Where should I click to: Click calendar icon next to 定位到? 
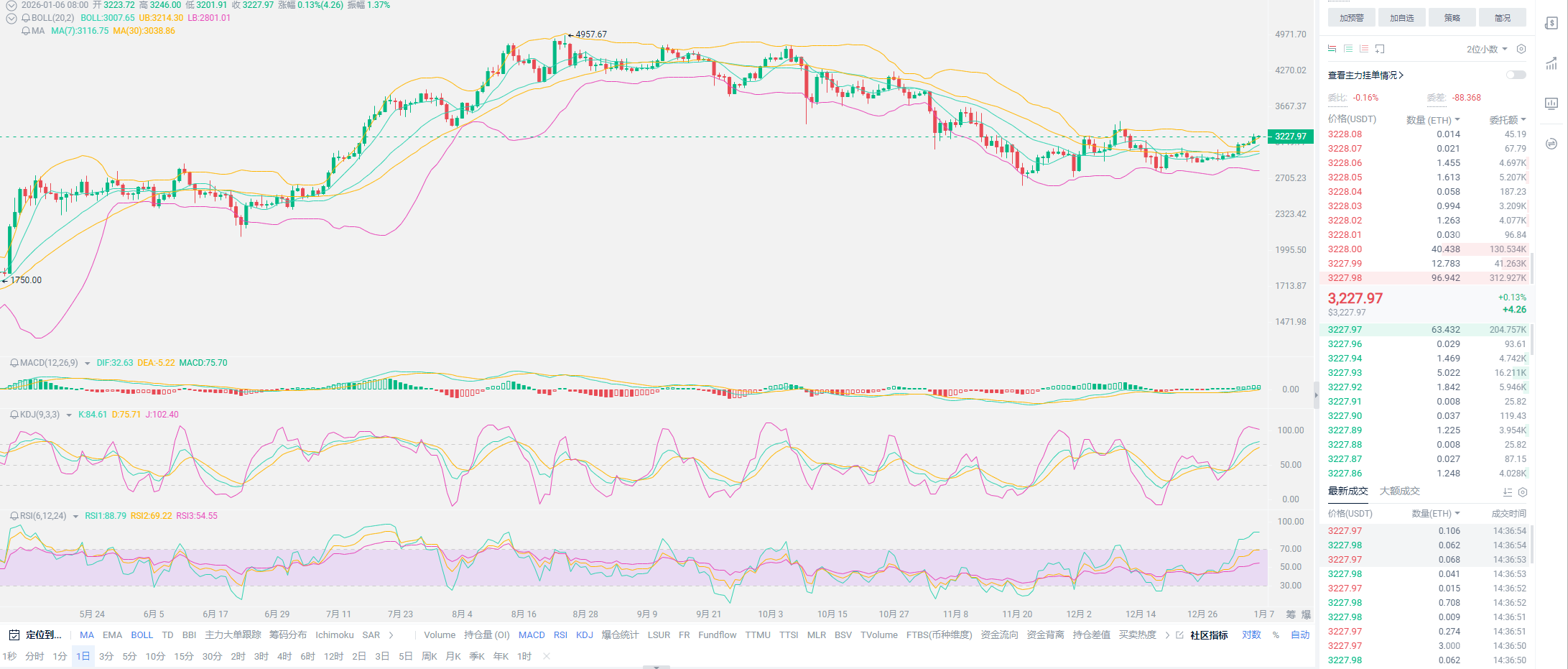coord(14,635)
